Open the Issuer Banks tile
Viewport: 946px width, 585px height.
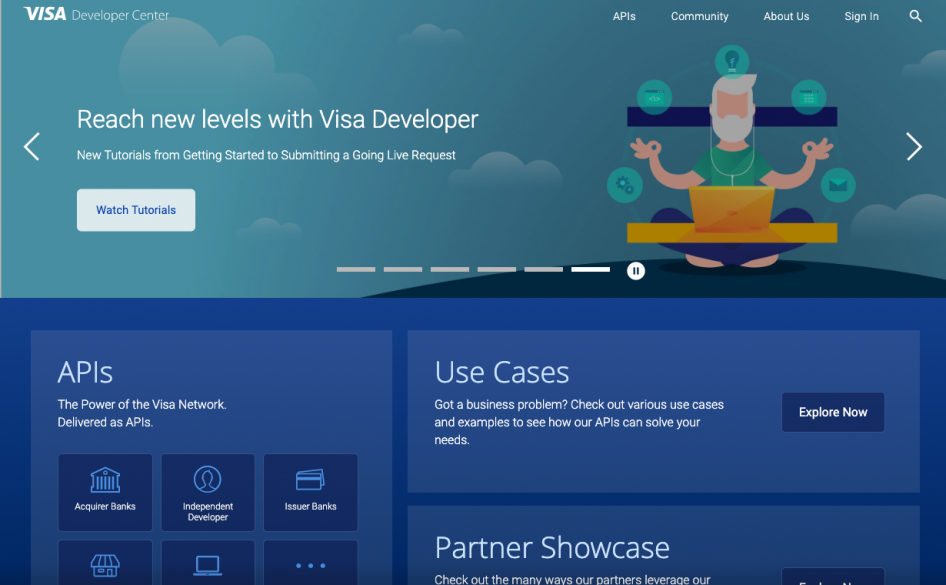click(311, 492)
